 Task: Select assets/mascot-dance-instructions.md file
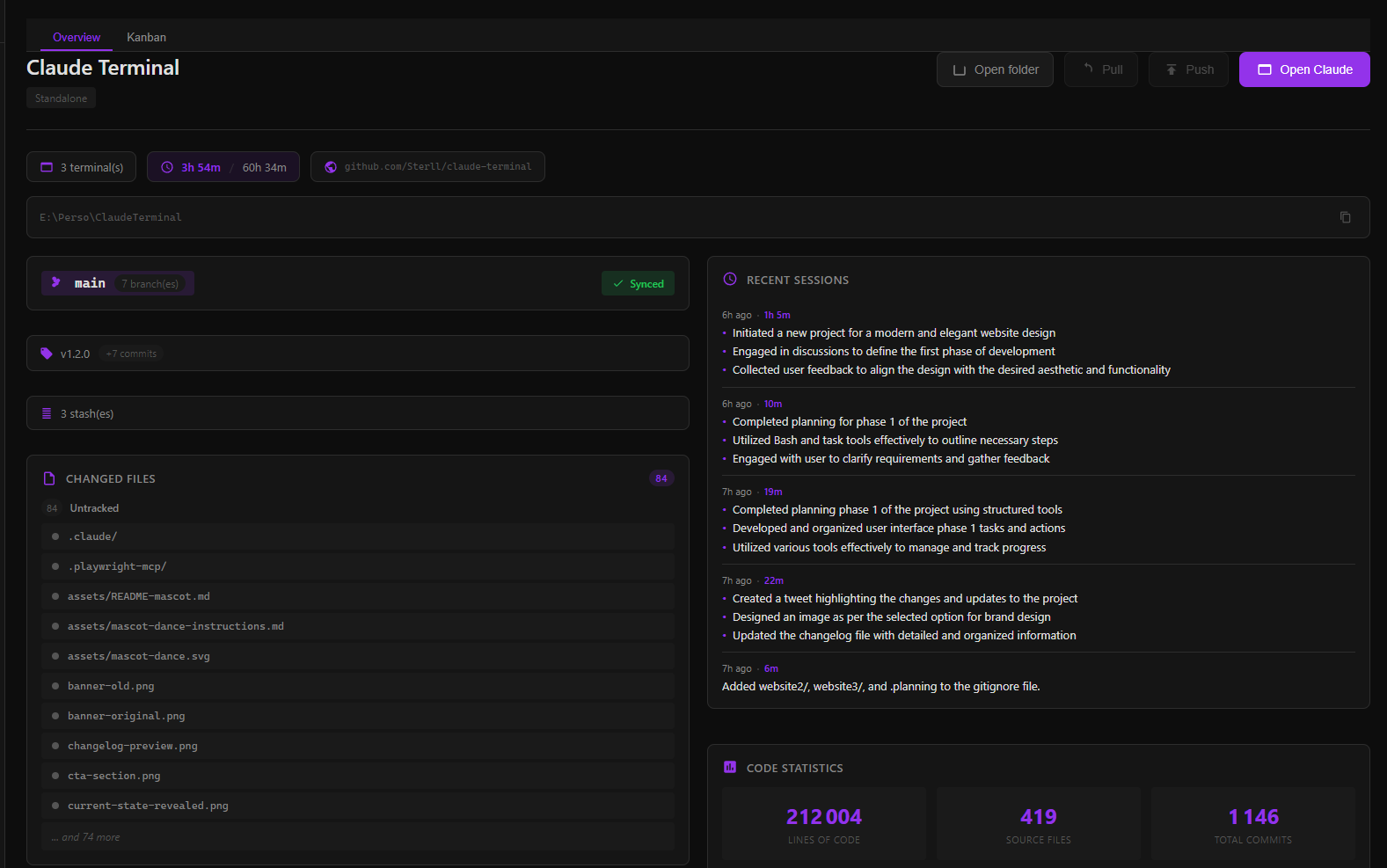click(358, 626)
